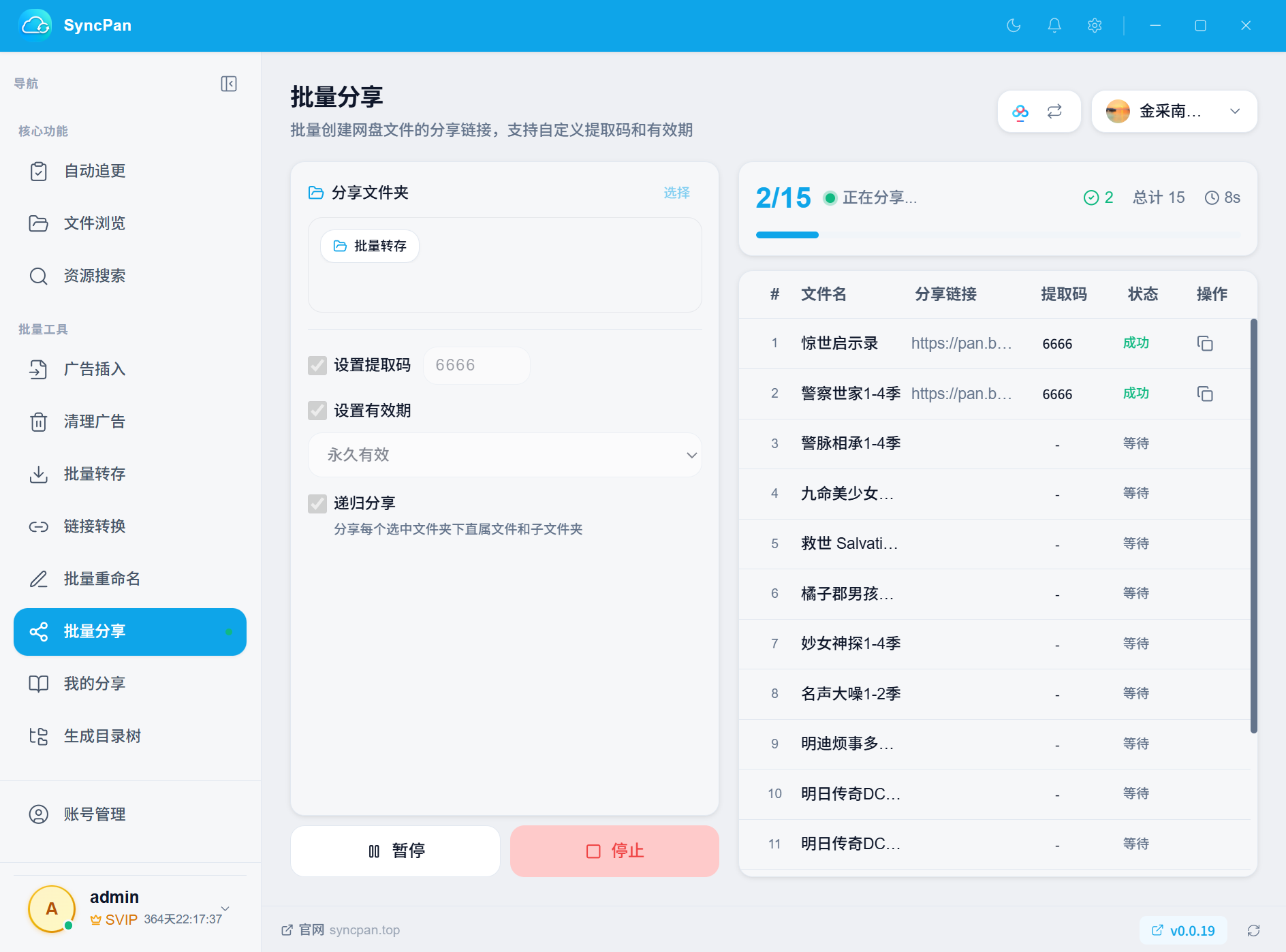Open notifications bell icon

click(x=1054, y=25)
